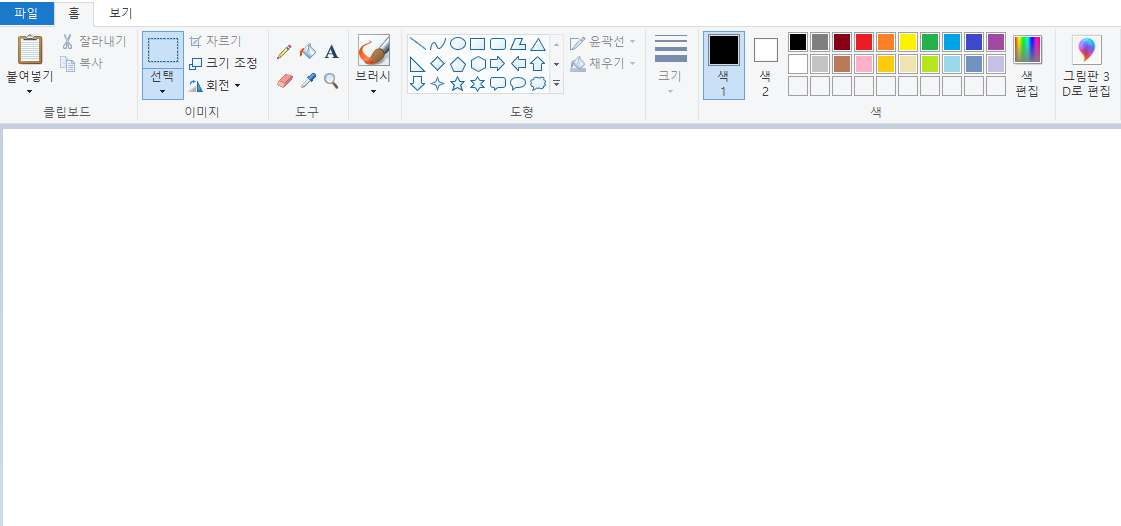
Task: Choose the Triangle shape
Action: (538, 44)
